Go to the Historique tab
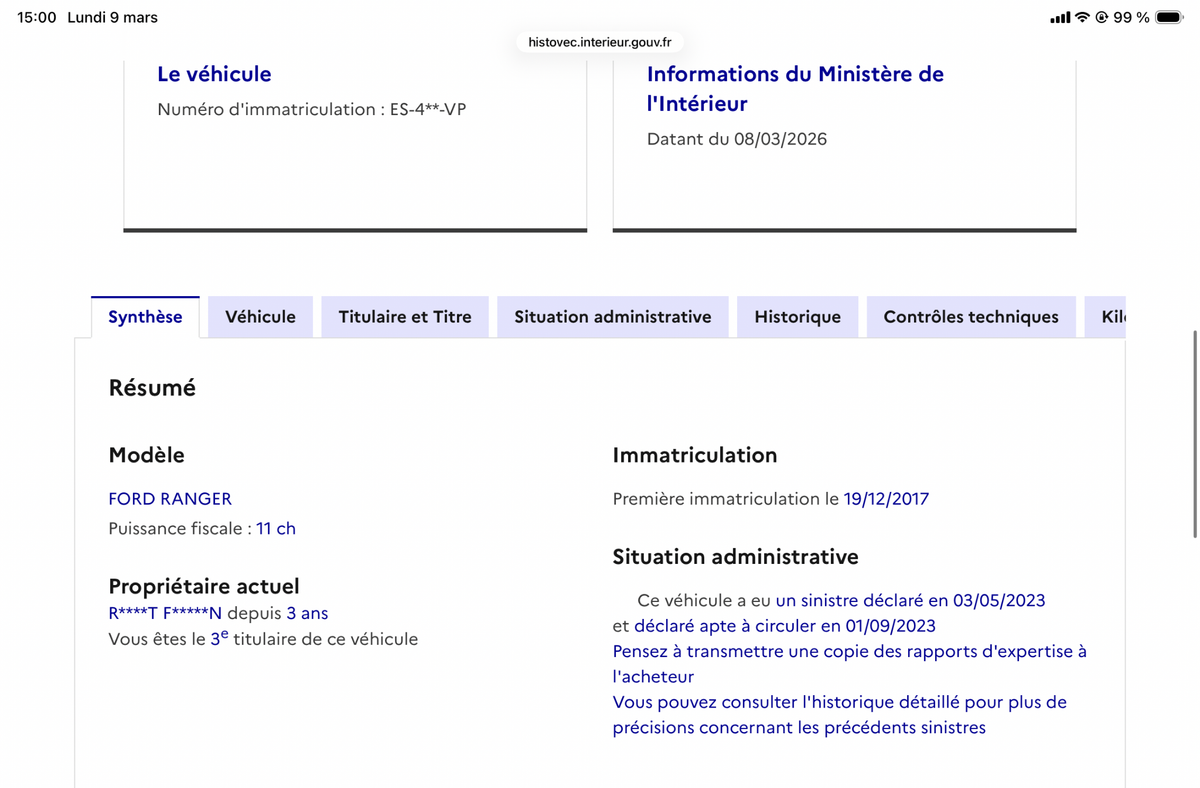Image resolution: width=1200 pixels, height=788 pixels. pos(797,317)
